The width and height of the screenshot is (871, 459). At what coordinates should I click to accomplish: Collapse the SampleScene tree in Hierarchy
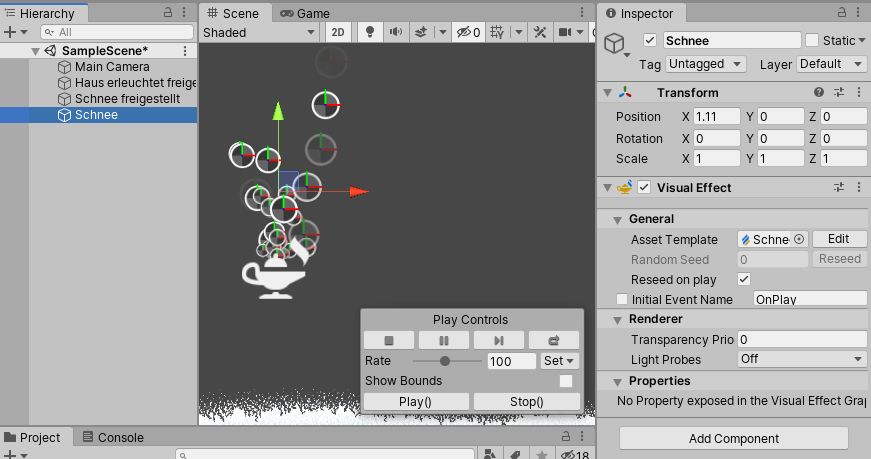pos(35,51)
